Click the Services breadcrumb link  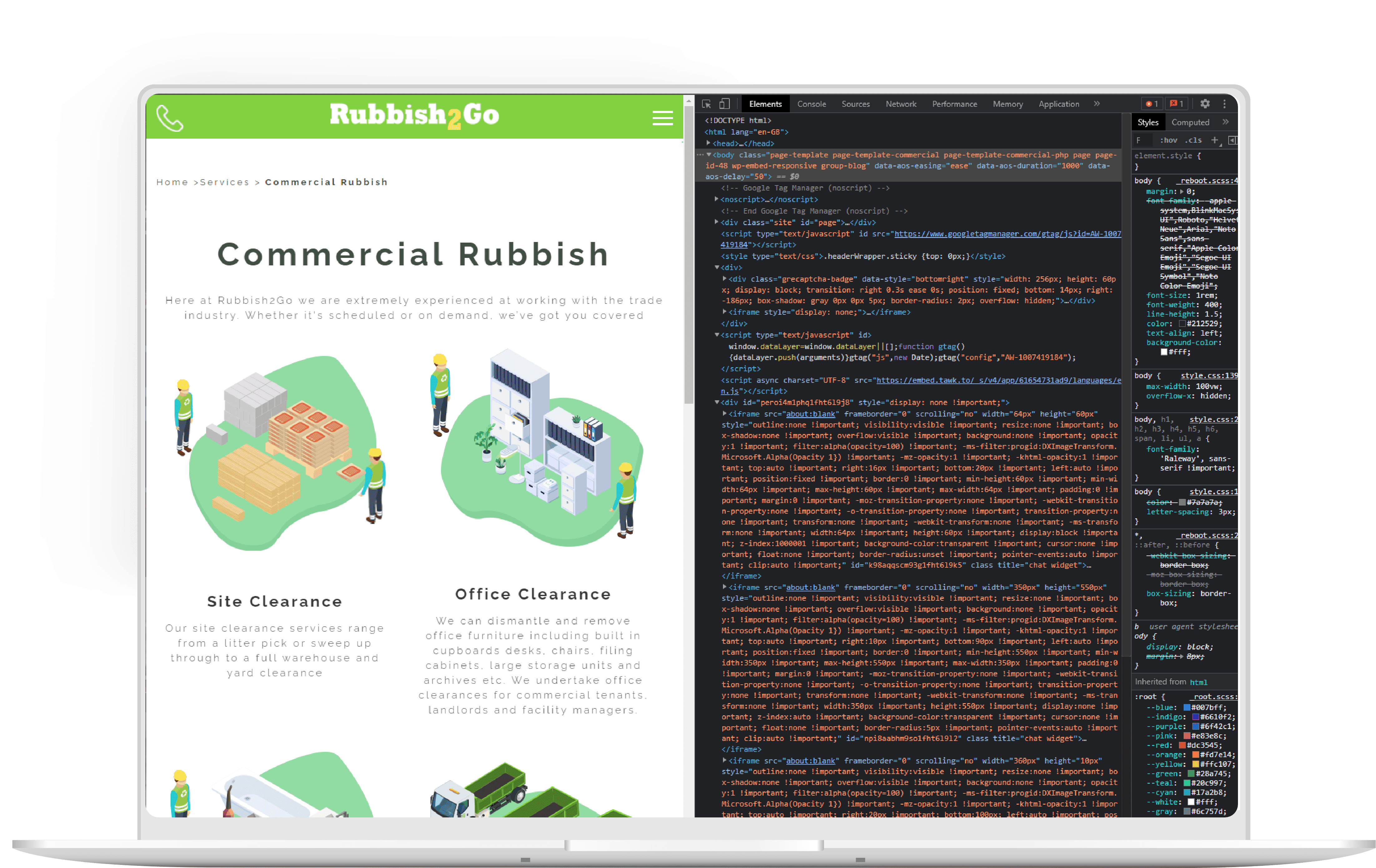[225, 182]
